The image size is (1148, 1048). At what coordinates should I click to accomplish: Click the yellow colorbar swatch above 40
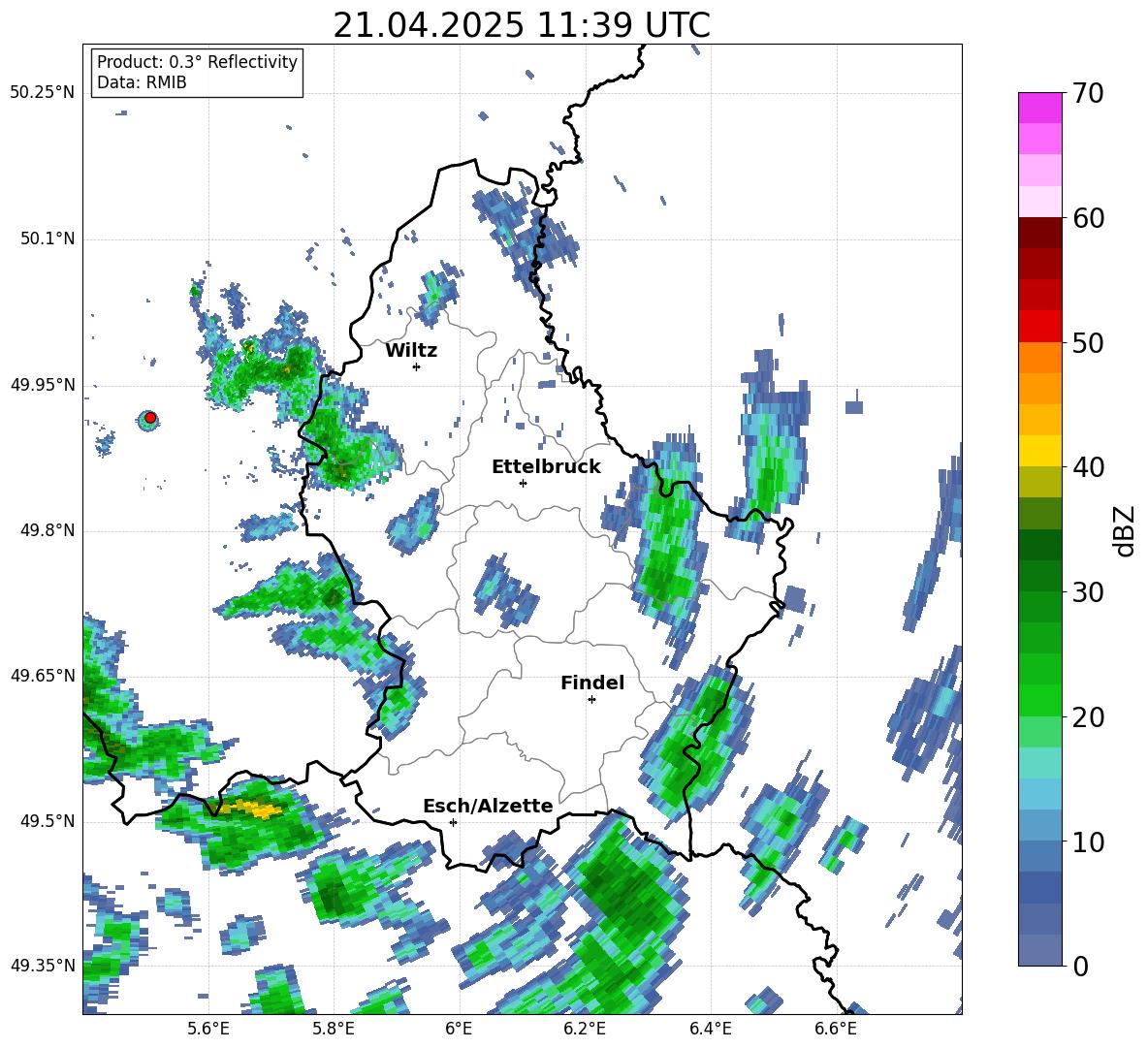1039,451
